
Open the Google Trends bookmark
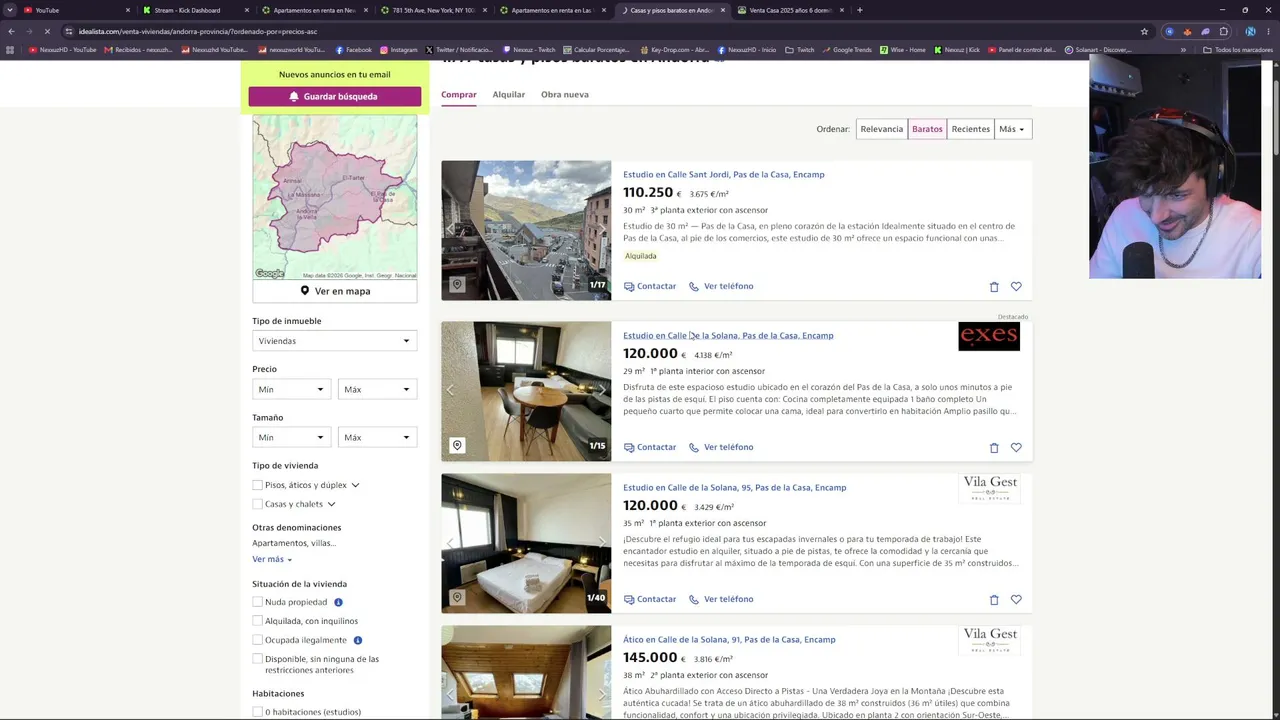pyautogui.click(x=846, y=50)
